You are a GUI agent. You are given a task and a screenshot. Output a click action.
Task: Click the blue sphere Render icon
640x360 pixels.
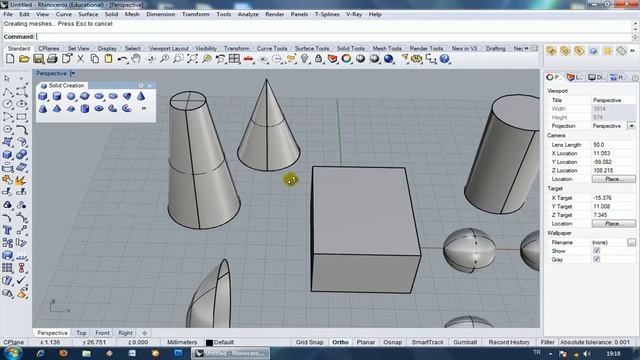tap(389, 59)
